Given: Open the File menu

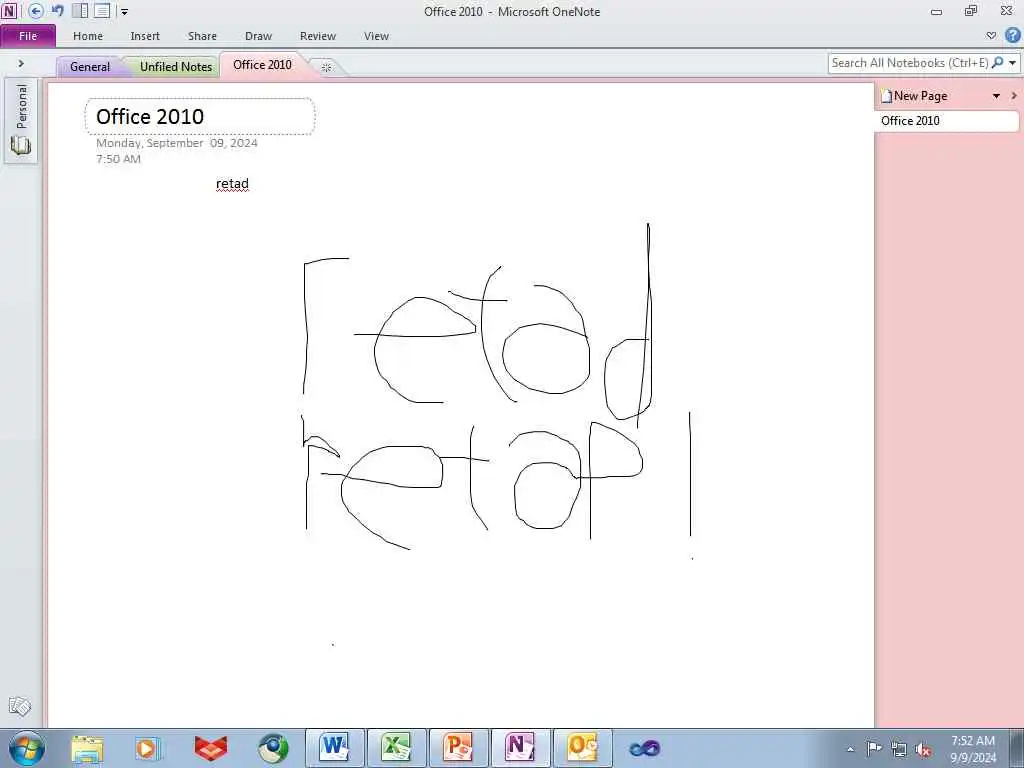Looking at the screenshot, I should click(x=28, y=36).
